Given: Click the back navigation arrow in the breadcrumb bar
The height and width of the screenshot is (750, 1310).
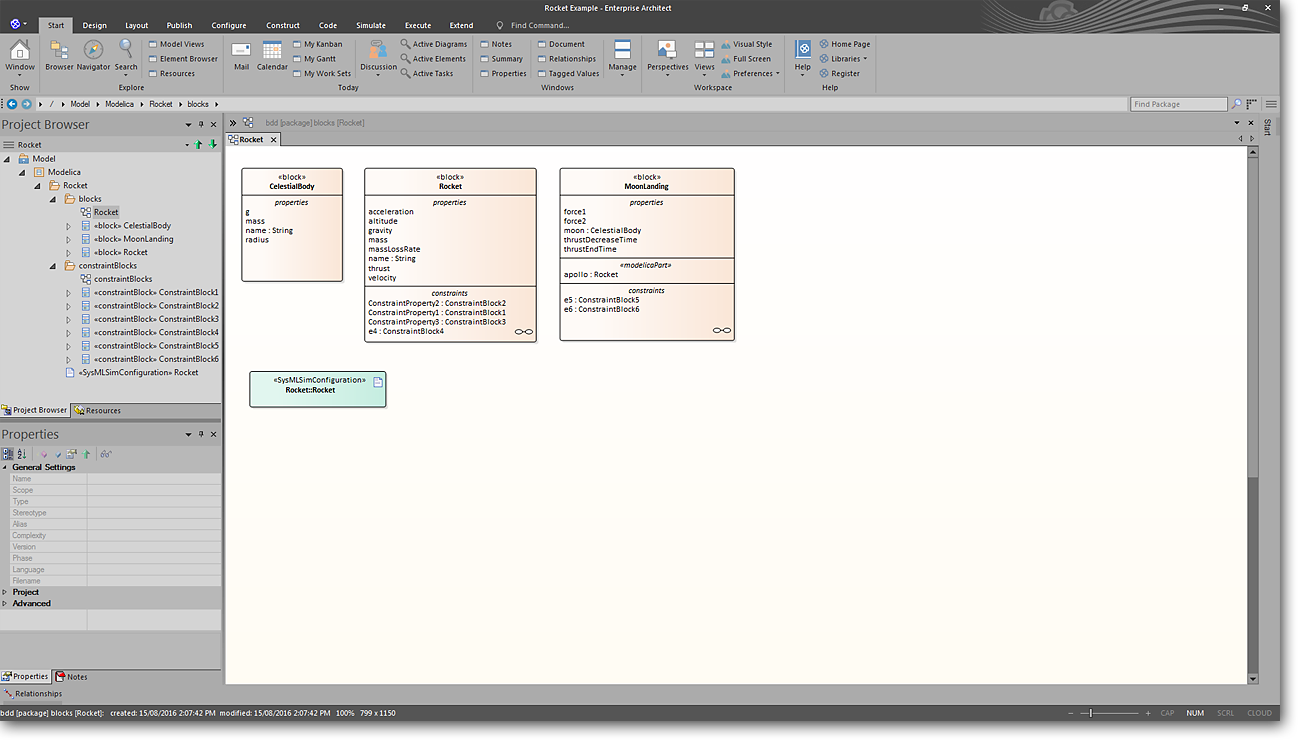Looking at the screenshot, I should (12, 104).
